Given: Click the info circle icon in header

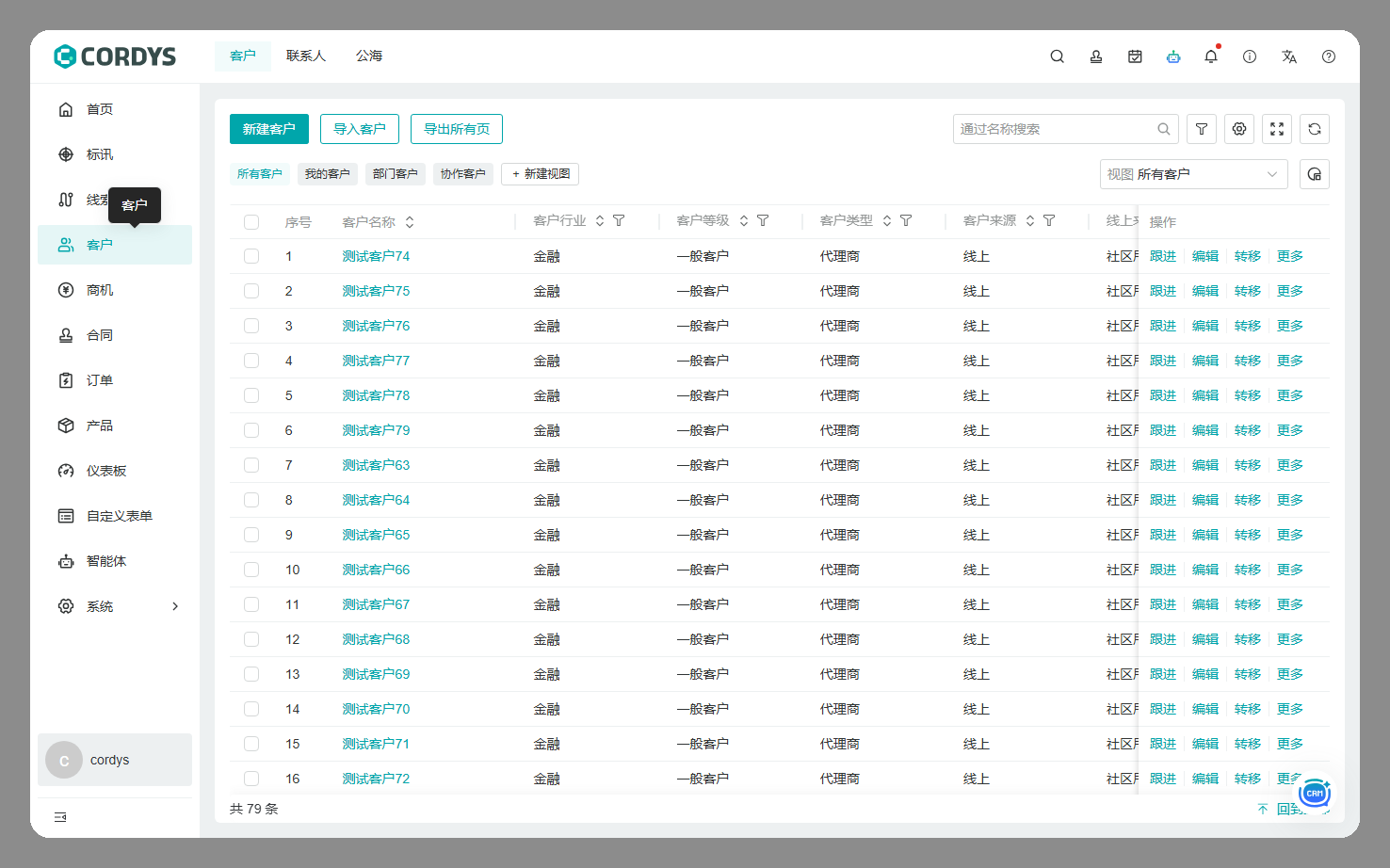Looking at the screenshot, I should coord(1250,56).
